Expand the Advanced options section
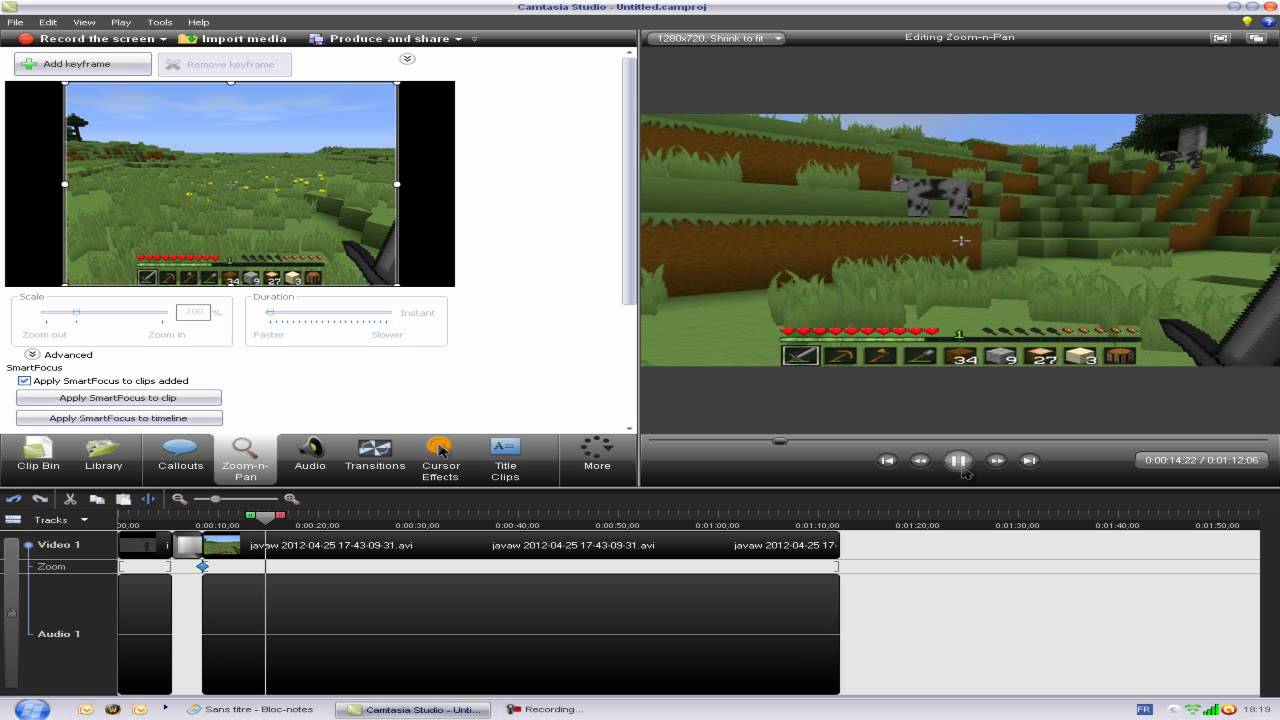This screenshot has height=720, width=1280. click(x=32, y=354)
